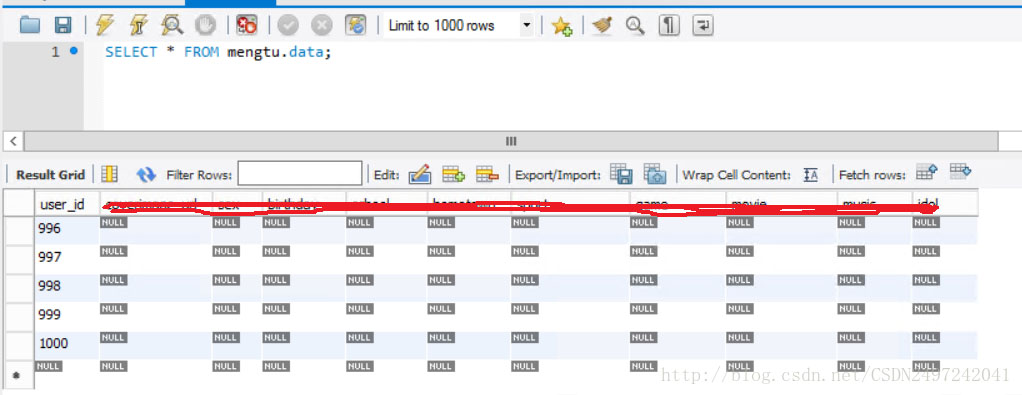Export recordset to external file icon
This screenshot has width=1022, height=395.
621,173
